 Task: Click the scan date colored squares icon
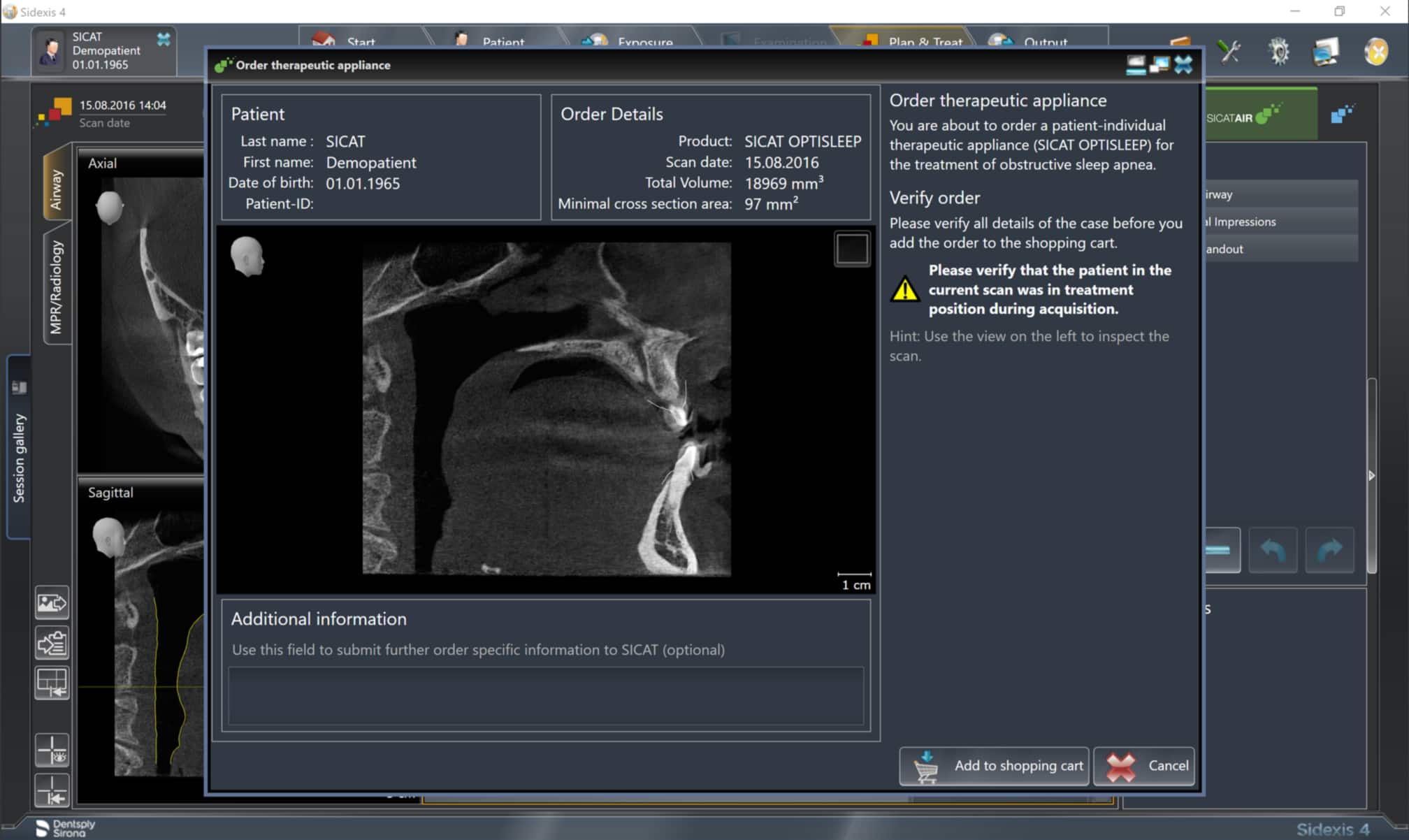tap(55, 113)
